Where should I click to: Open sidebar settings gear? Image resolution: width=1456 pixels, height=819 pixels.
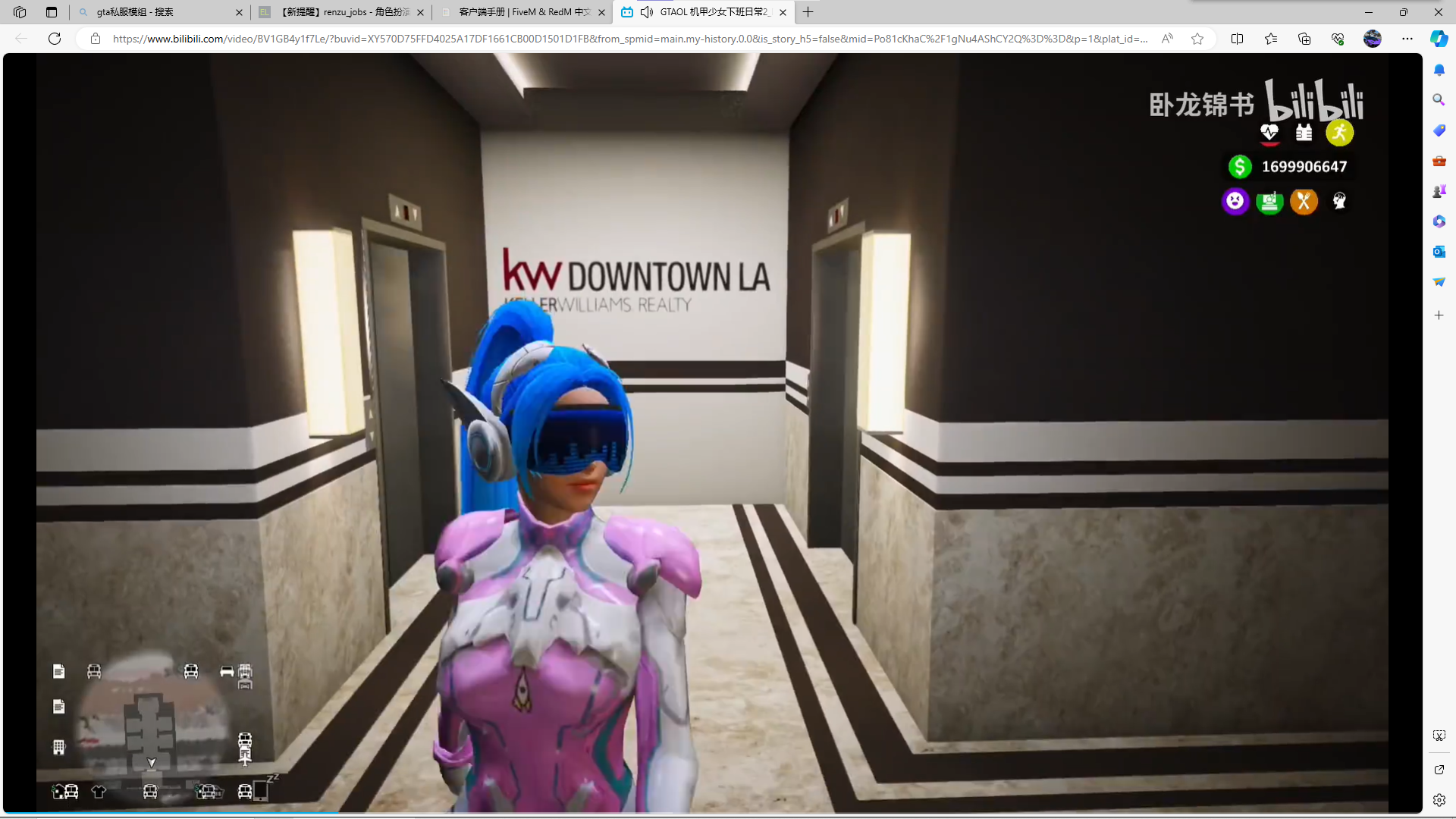1439,800
